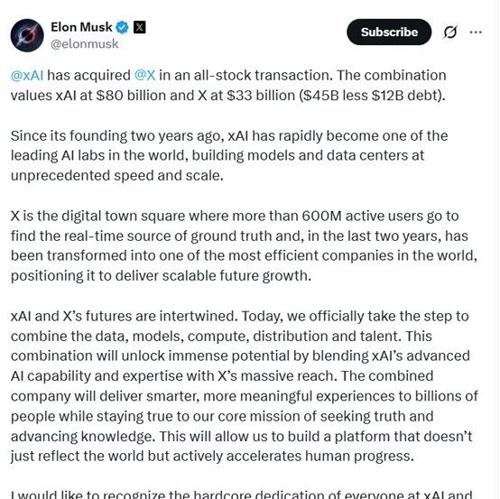Click the 'futures are intertwined' paragraph
The image size is (500, 499).
pos(244,386)
